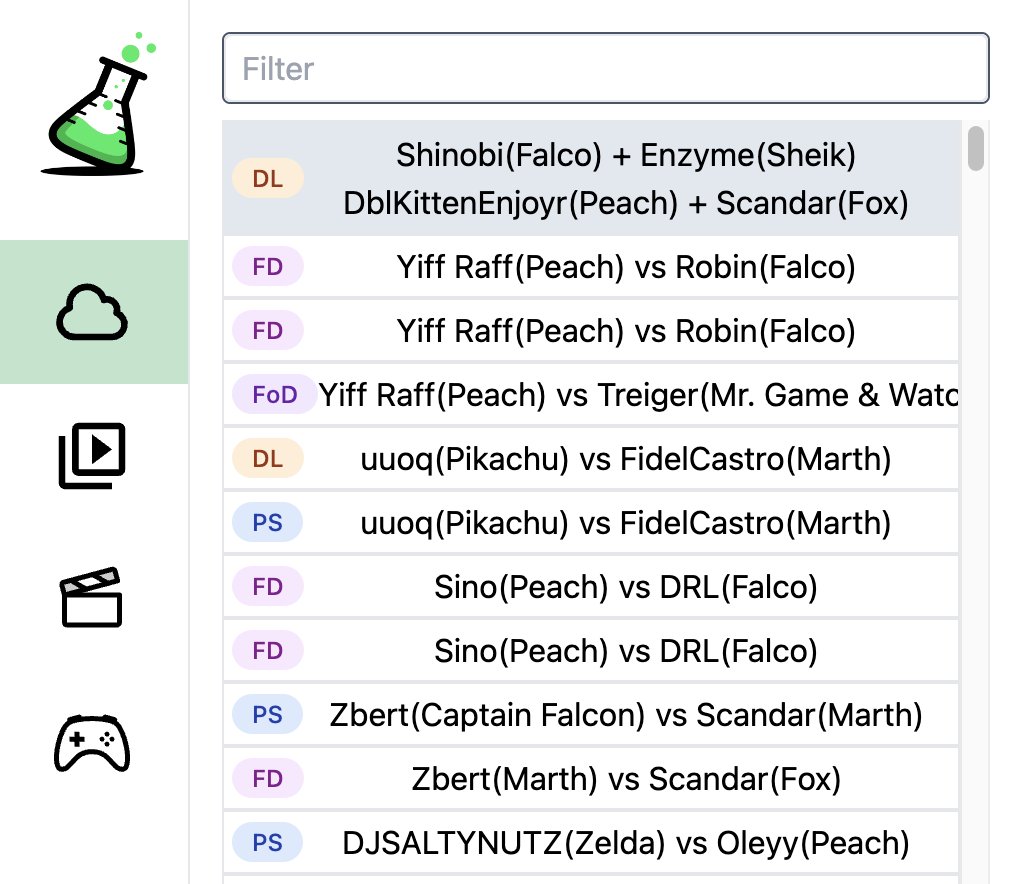
Task: Select DL uuoq(Pikachu) vs FidelCastro(Marth) row
Action: tap(591, 459)
